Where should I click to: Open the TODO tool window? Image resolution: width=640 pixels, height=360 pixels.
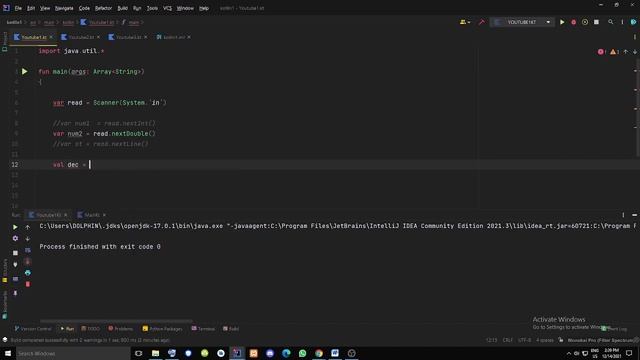(91, 329)
